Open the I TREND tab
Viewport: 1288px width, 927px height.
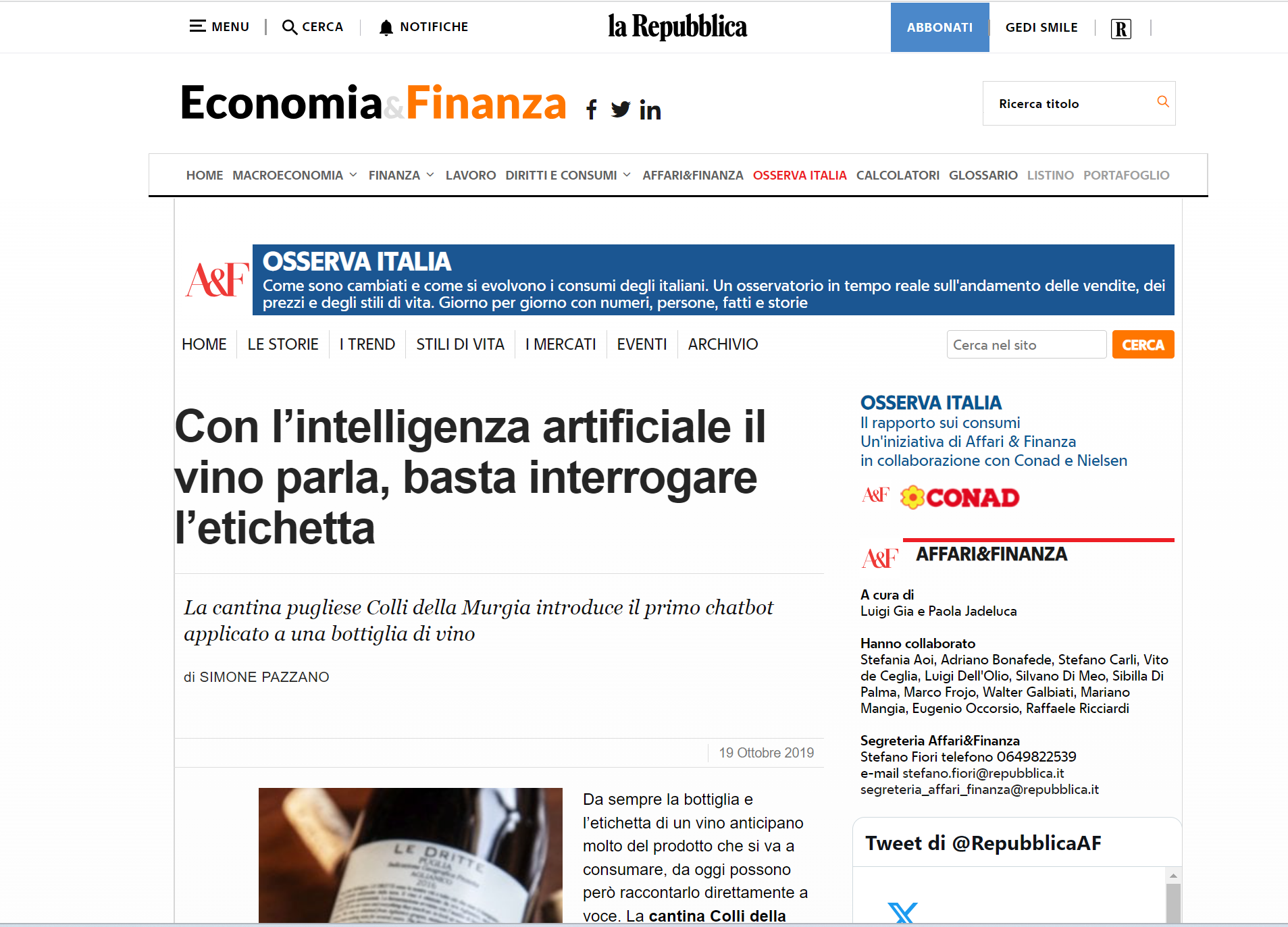tap(367, 344)
